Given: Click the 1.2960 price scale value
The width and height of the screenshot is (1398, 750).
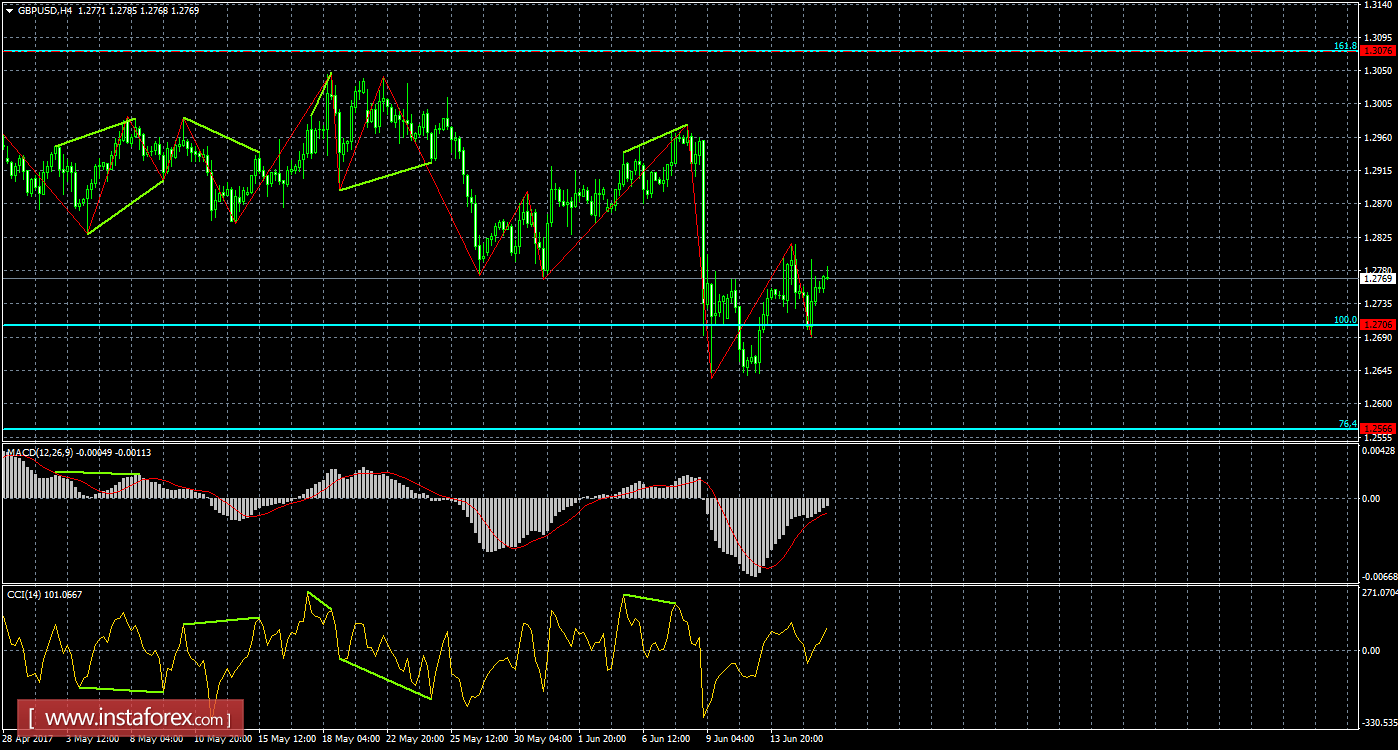Looking at the screenshot, I should pos(1379,138).
